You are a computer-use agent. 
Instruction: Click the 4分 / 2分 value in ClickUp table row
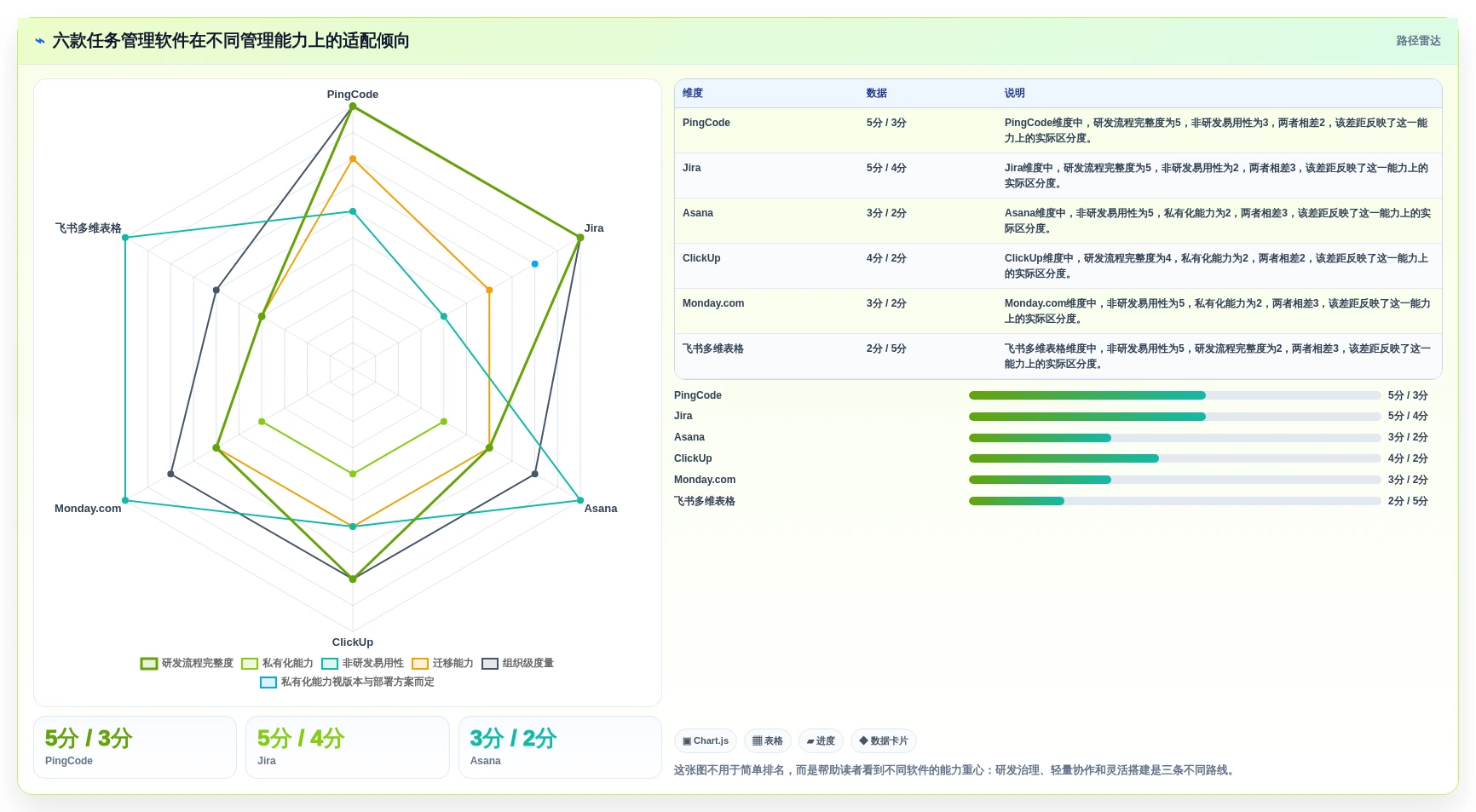click(x=886, y=258)
